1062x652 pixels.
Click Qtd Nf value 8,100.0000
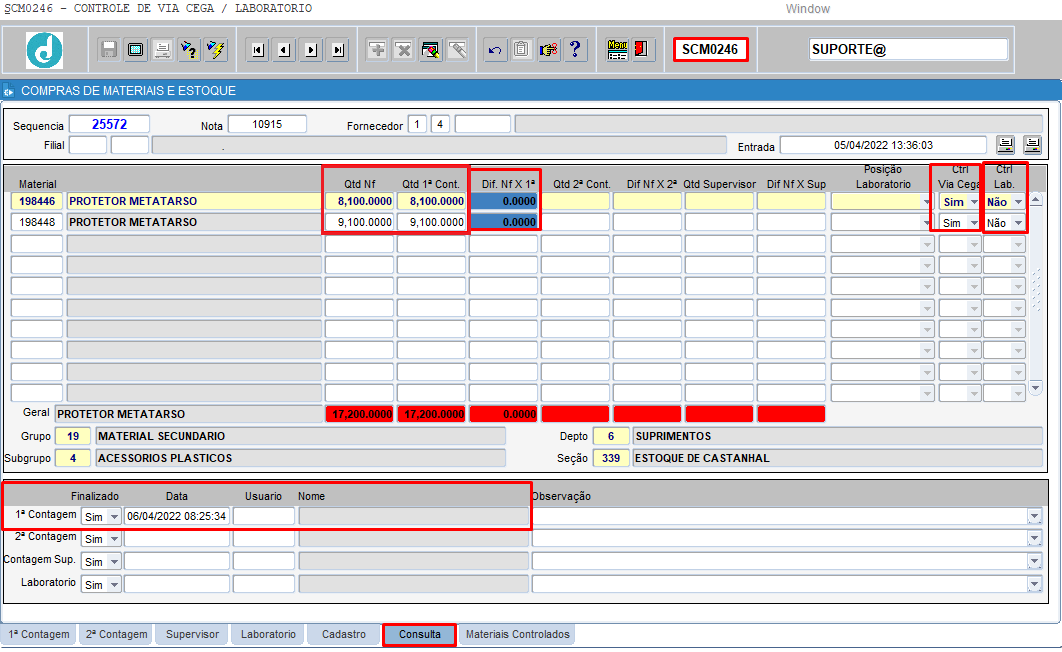point(360,201)
